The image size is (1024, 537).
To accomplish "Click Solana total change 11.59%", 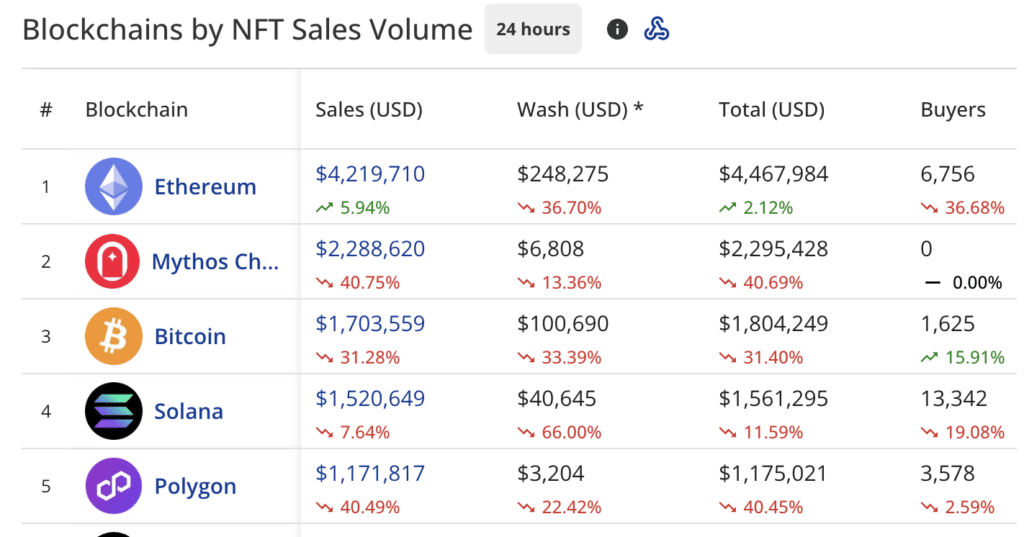I will [x=761, y=432].
